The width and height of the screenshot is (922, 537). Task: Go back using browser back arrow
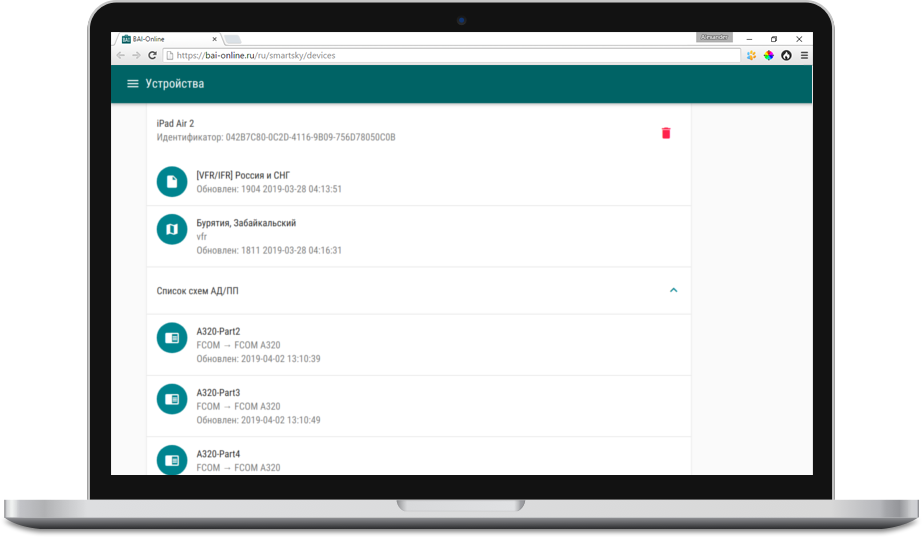(x=121, y=56)
